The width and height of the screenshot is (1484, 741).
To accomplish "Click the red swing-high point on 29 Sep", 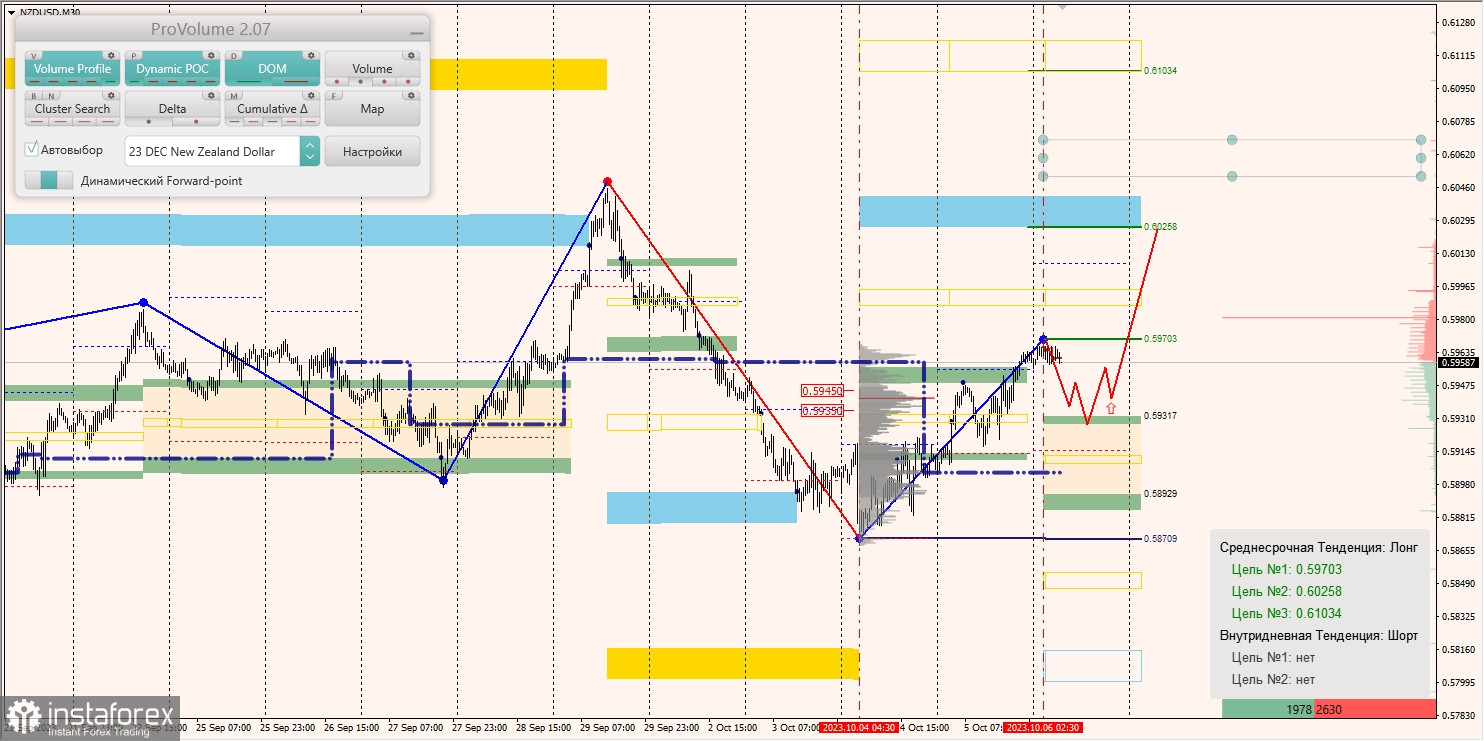I will [607, 182].
